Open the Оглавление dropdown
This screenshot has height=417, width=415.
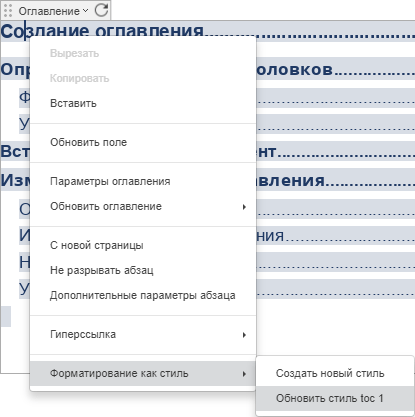[x=53, y=11]
